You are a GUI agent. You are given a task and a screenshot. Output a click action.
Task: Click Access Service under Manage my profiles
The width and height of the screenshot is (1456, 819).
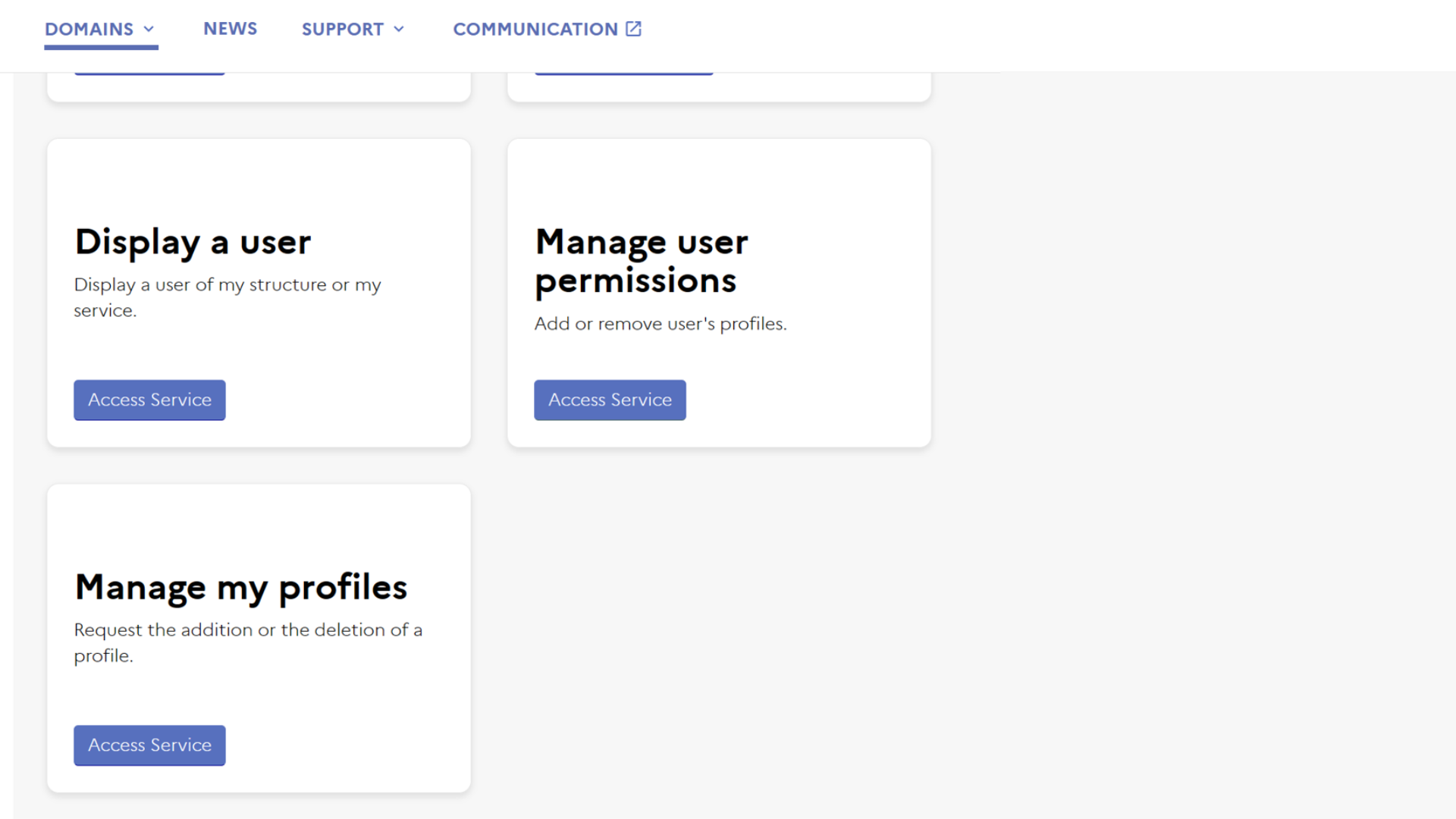coord(149,745)
